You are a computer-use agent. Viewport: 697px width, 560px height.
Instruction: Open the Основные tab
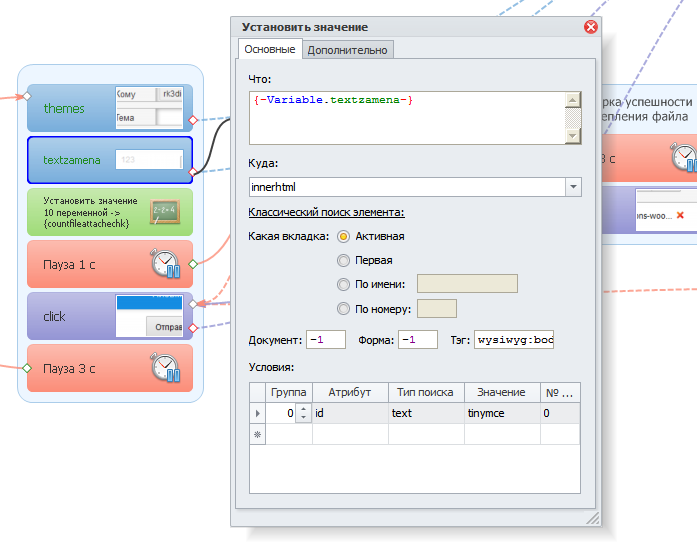(269, 50)
